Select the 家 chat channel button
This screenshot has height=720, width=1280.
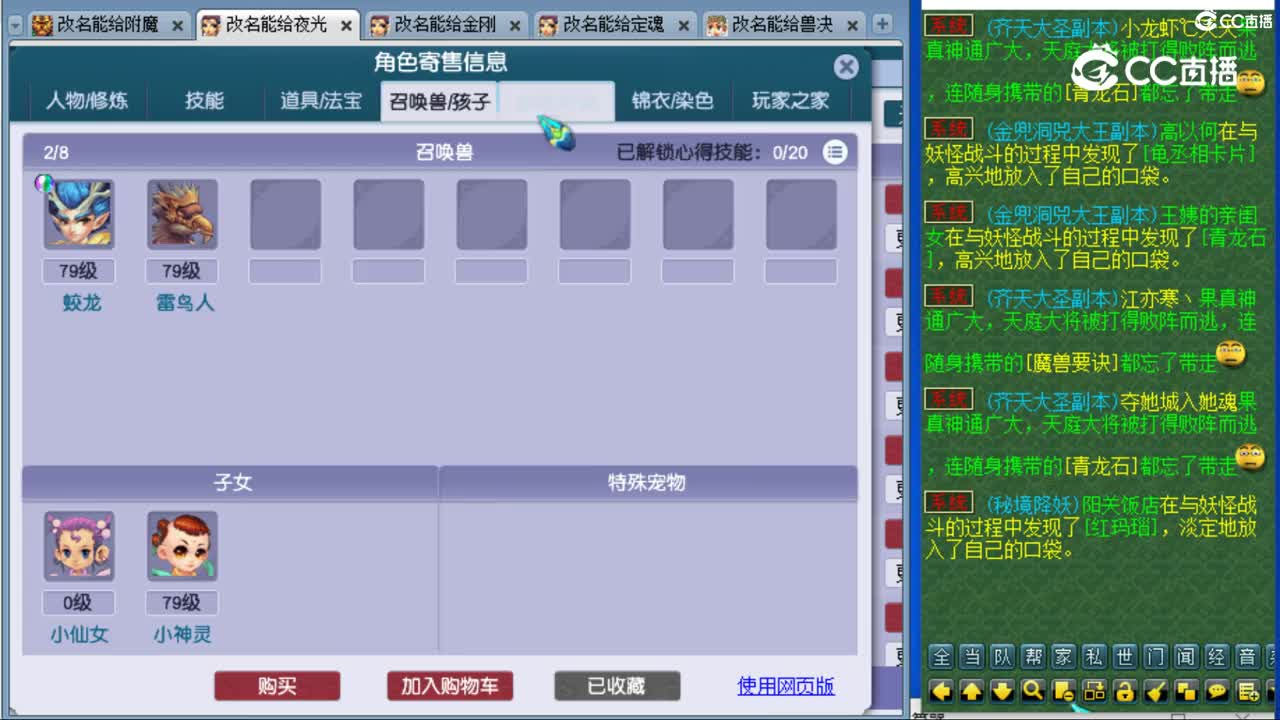click(x=1064, y=657)
